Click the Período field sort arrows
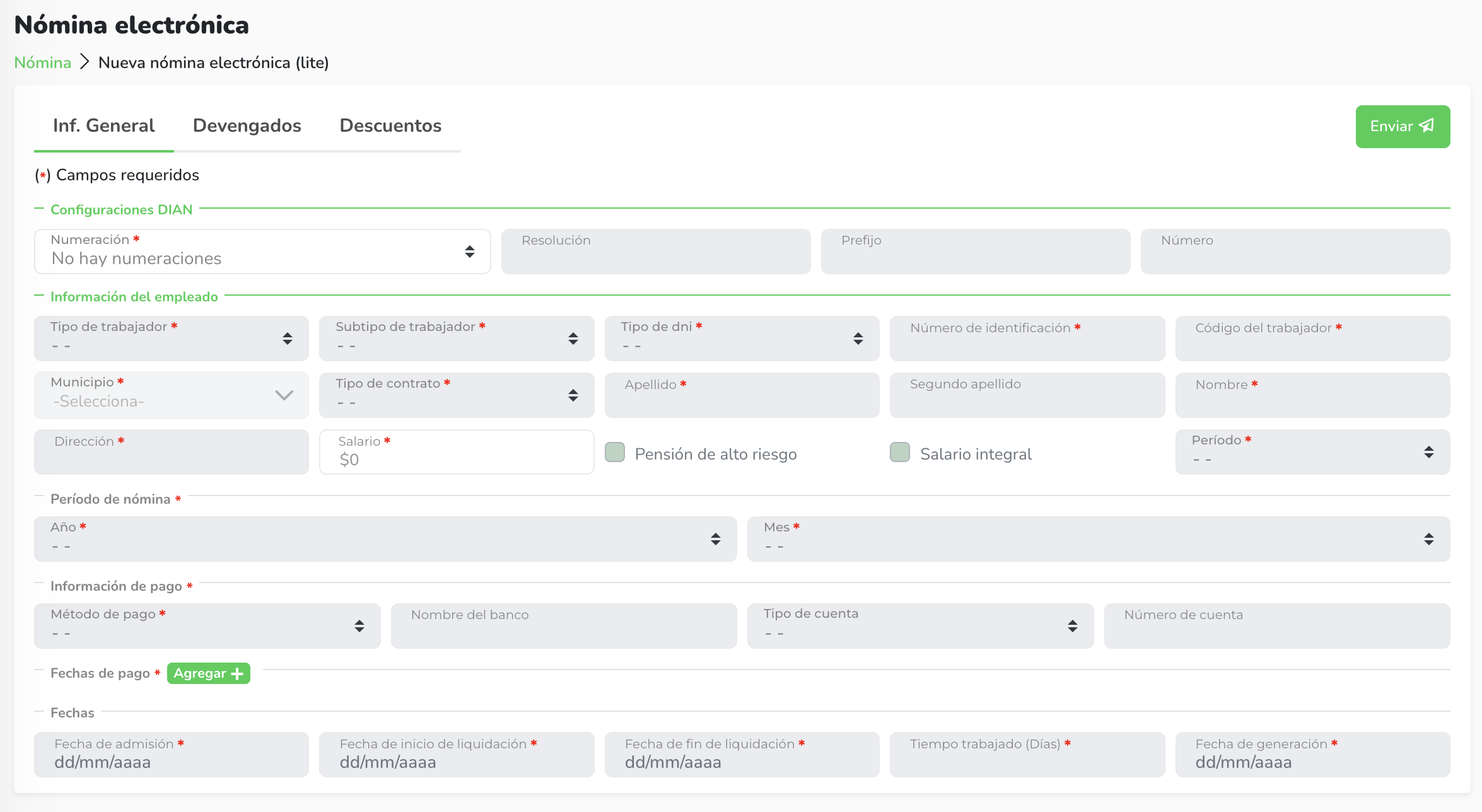1482x812 pixels. (x=1429, y=452)
